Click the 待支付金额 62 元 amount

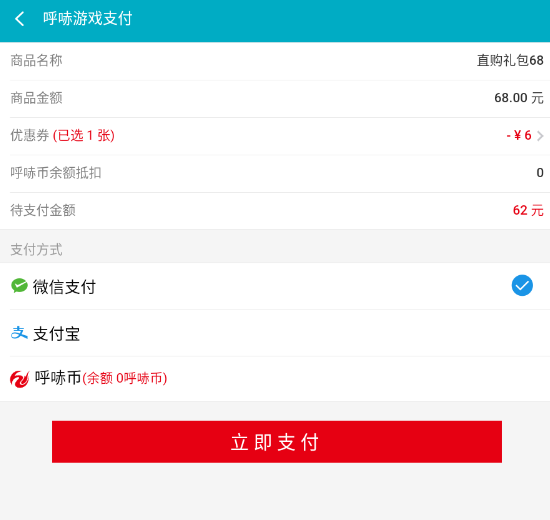pyautogui.click(x=528, y=211)
